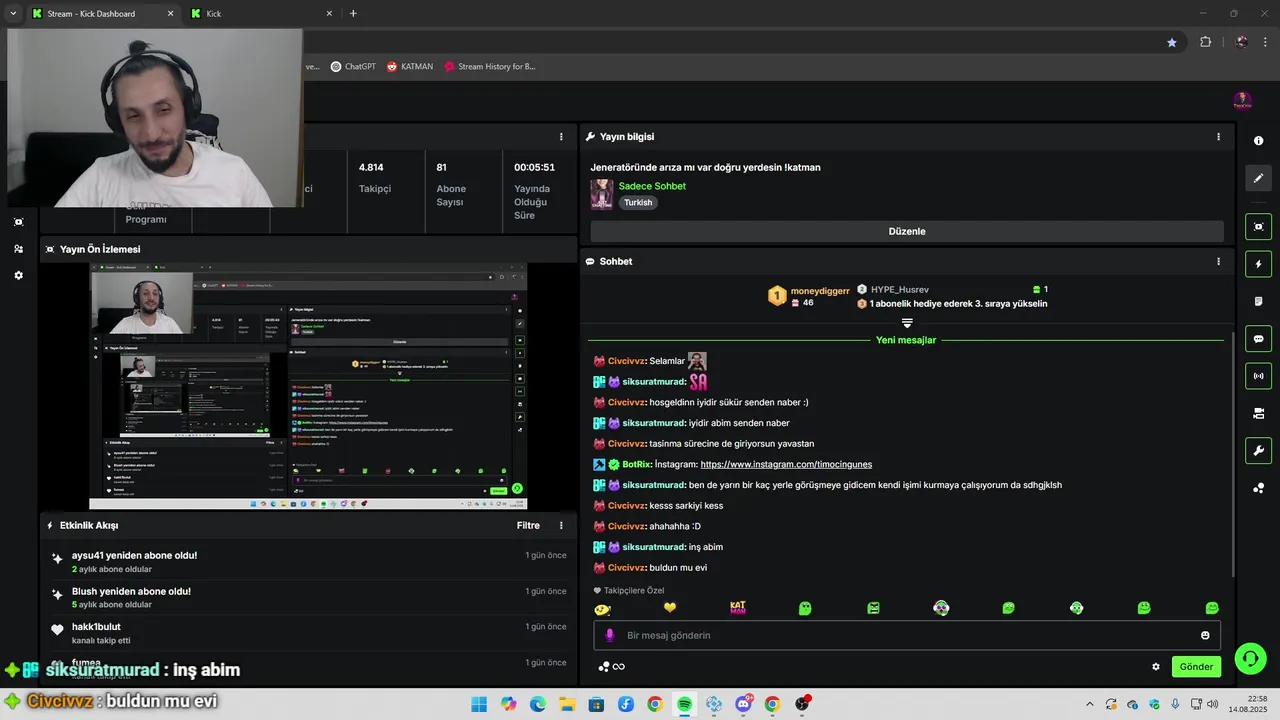This screenshot has height=720, width=1280.
Task: Open the KATMAN bookmark
Action: coord(410,67)
